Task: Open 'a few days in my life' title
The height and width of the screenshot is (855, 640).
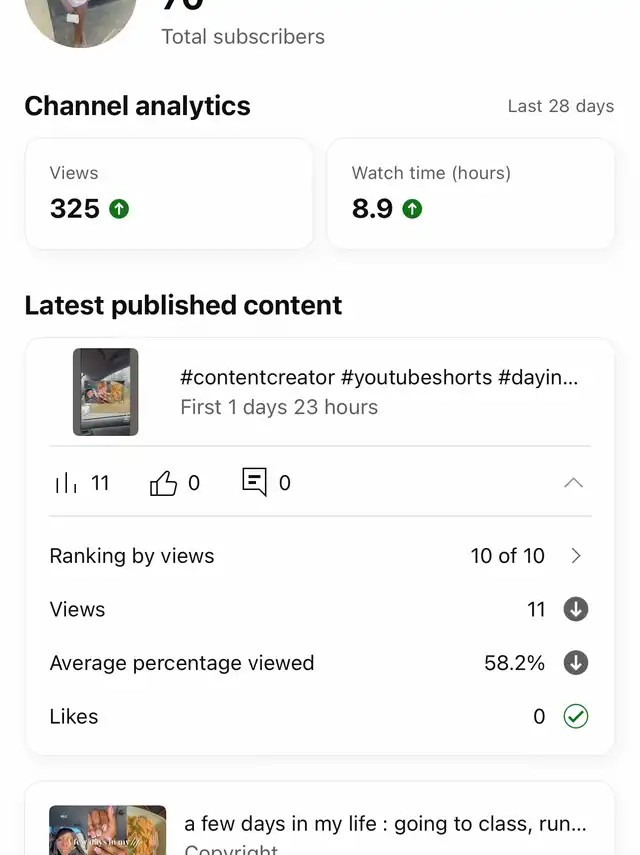Action: [x=385, y=823]
